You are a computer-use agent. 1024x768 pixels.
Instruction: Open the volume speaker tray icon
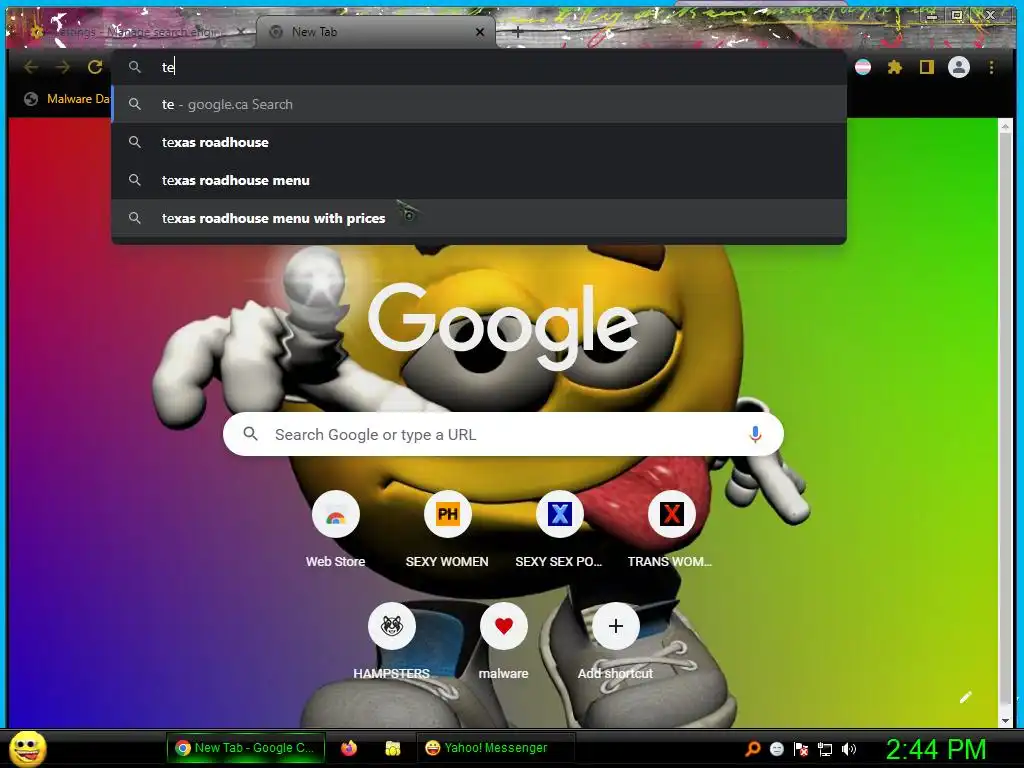(x=849, y=748)
